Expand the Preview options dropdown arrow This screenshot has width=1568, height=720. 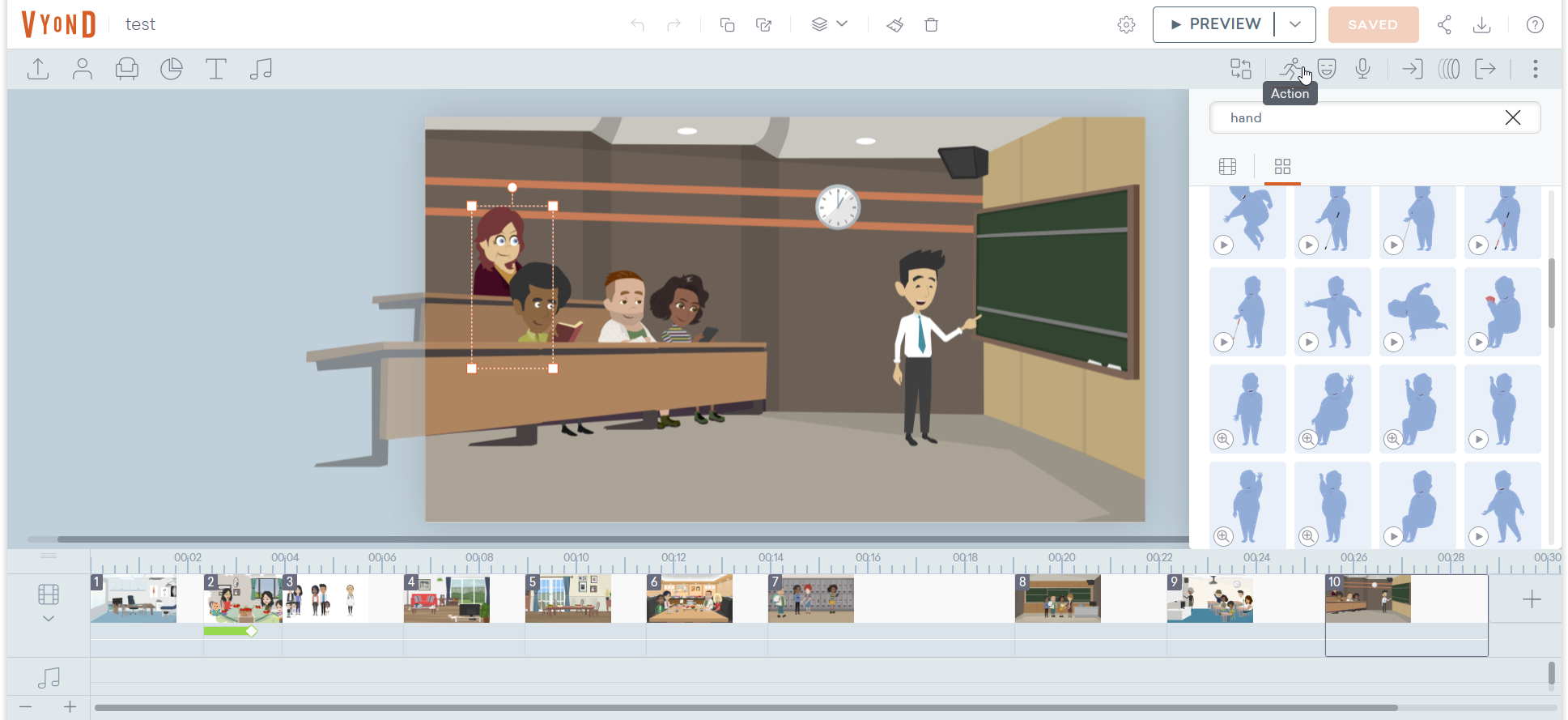click(x=1295, y=24)
